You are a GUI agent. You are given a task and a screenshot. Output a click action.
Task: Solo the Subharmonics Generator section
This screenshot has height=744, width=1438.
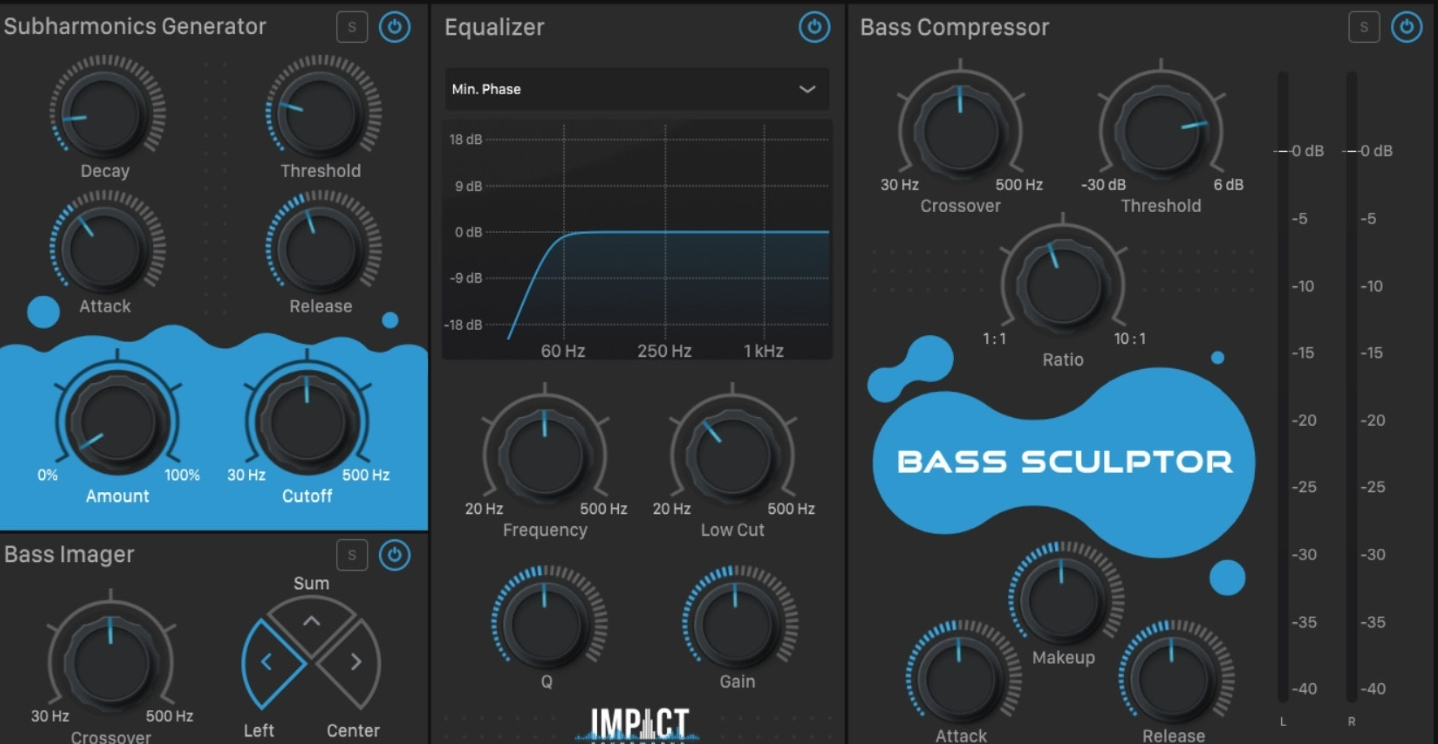coord(352,27)
